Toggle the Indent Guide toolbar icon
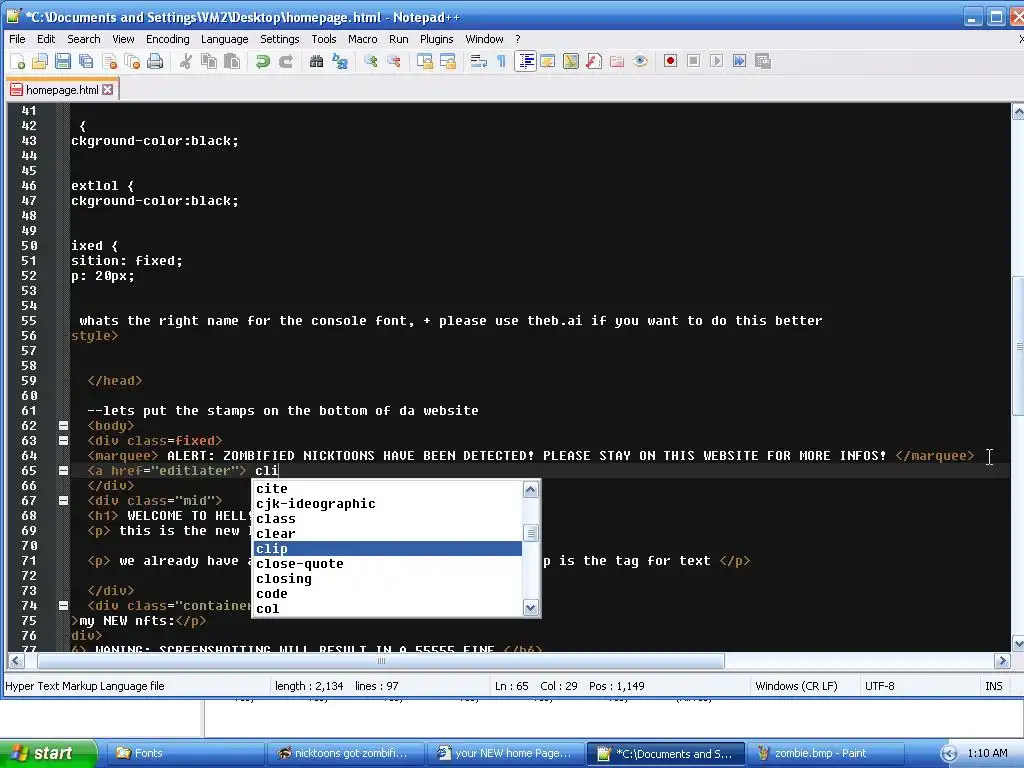 click(525, 61)
